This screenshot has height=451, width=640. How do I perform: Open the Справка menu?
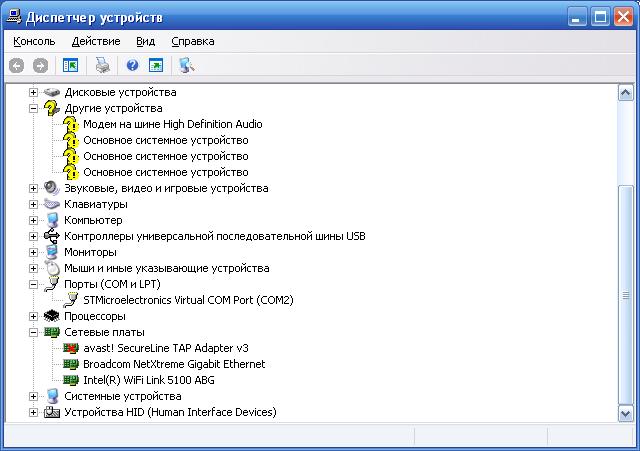(x=192, y=41)
